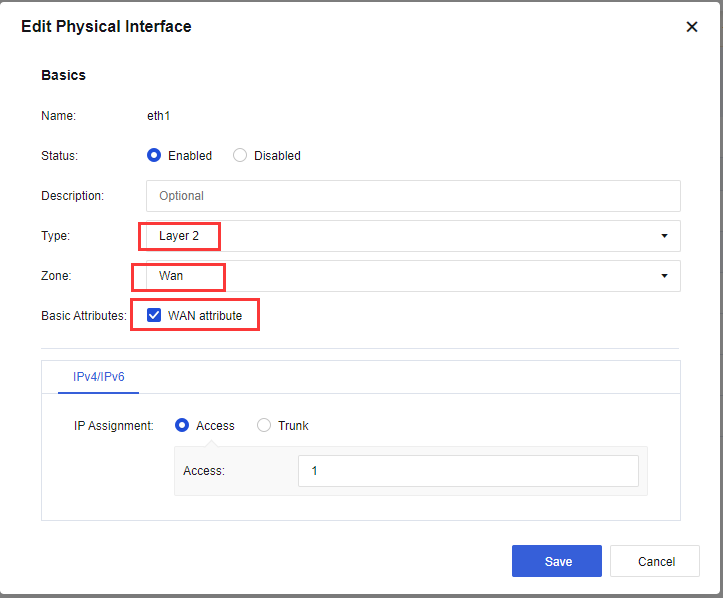Expand the Zone dropdown using its arrow
This screenshot has height=598, width=723.
tap(664, 276)
